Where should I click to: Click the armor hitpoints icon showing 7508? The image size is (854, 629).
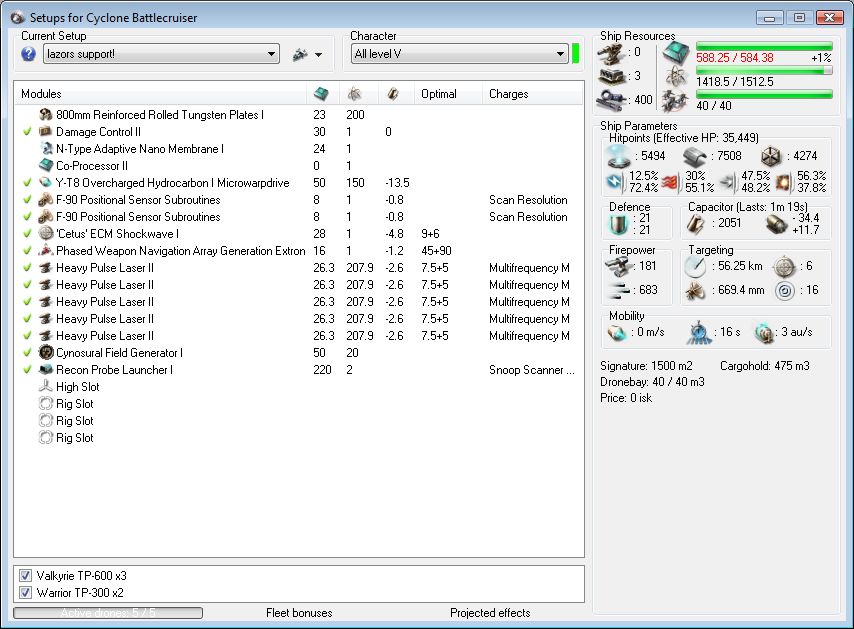[694, 156]
